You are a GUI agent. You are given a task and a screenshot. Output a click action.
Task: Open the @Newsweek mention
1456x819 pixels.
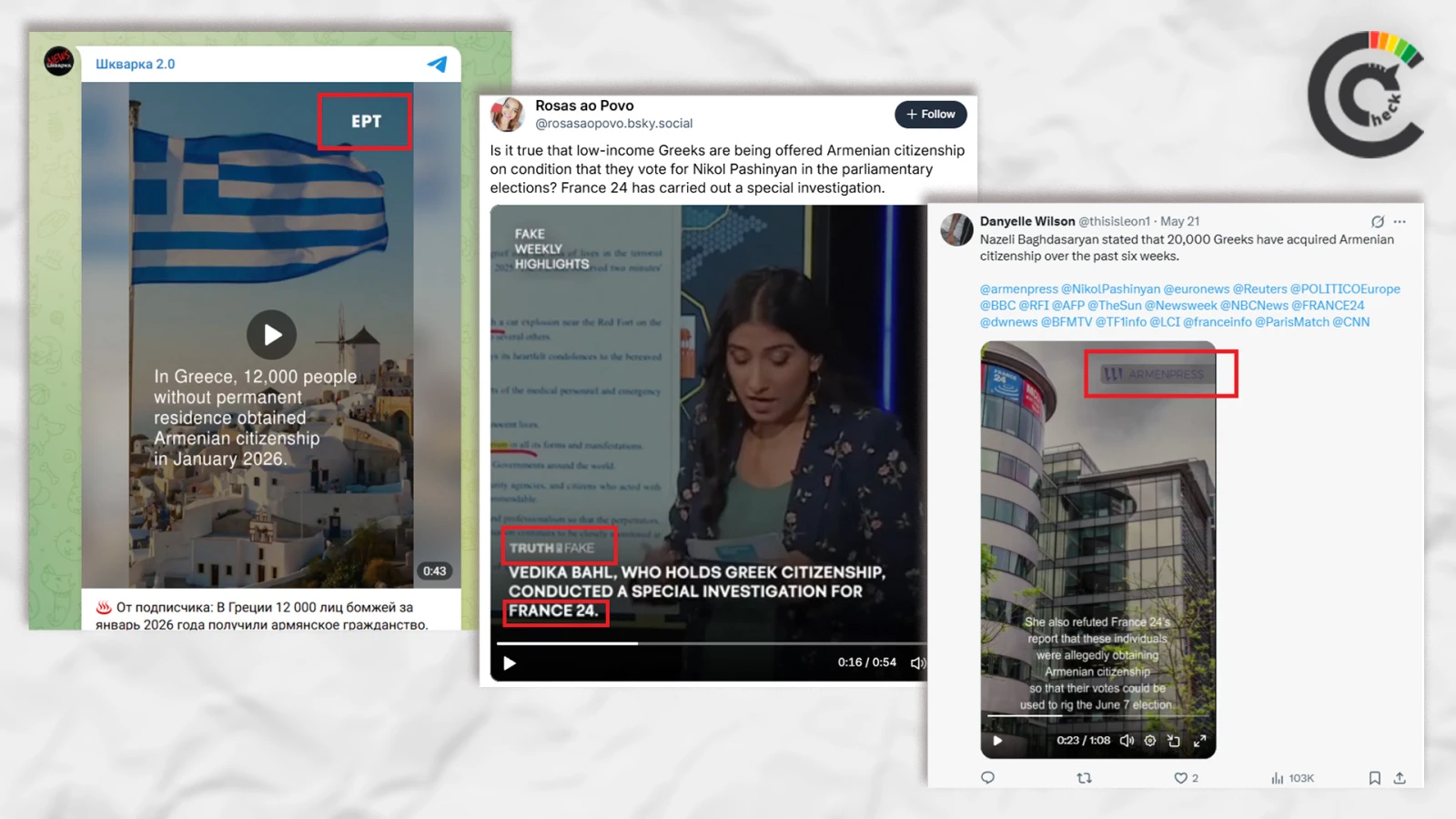tap(1180, 305)
